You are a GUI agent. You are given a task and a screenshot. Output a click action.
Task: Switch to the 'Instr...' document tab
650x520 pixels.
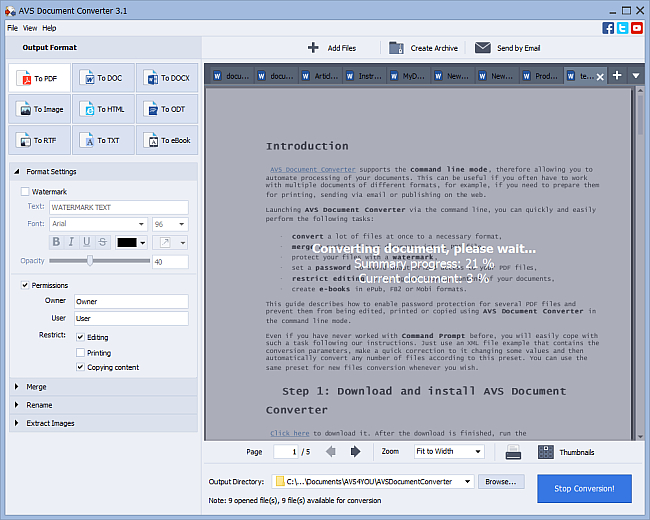[364, 76]
